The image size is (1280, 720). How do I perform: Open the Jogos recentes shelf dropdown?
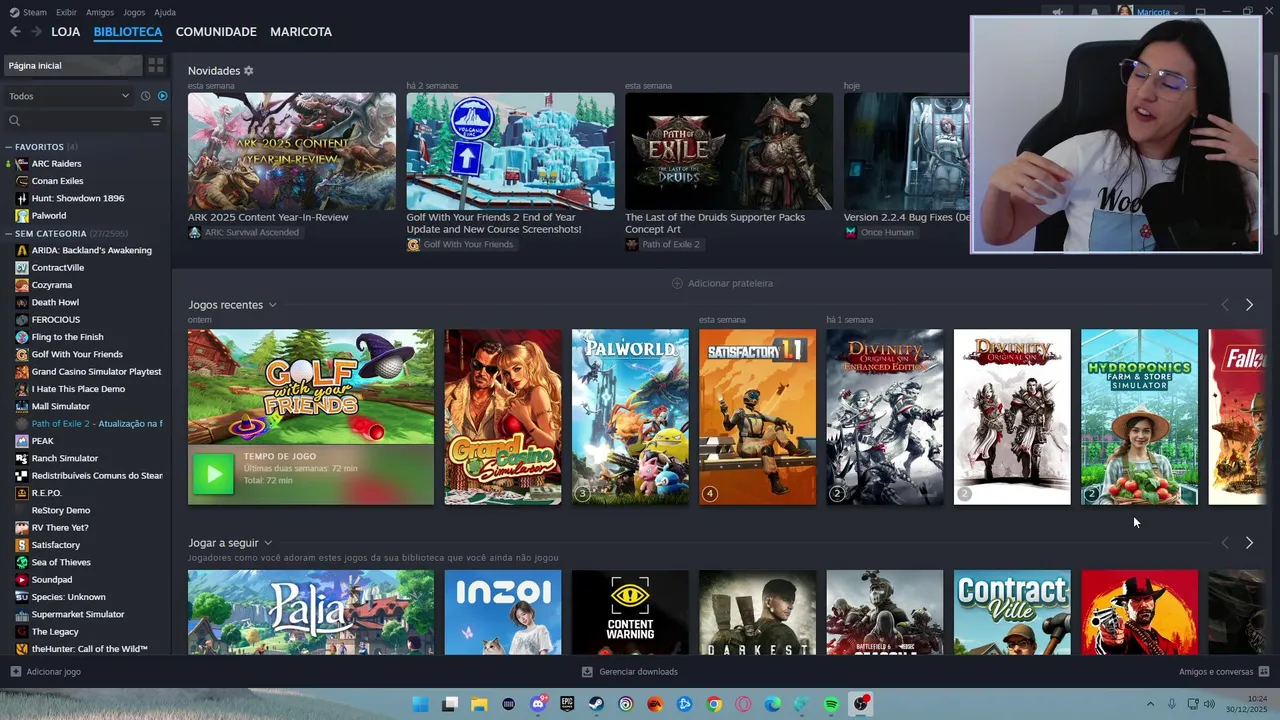point(272,305)
